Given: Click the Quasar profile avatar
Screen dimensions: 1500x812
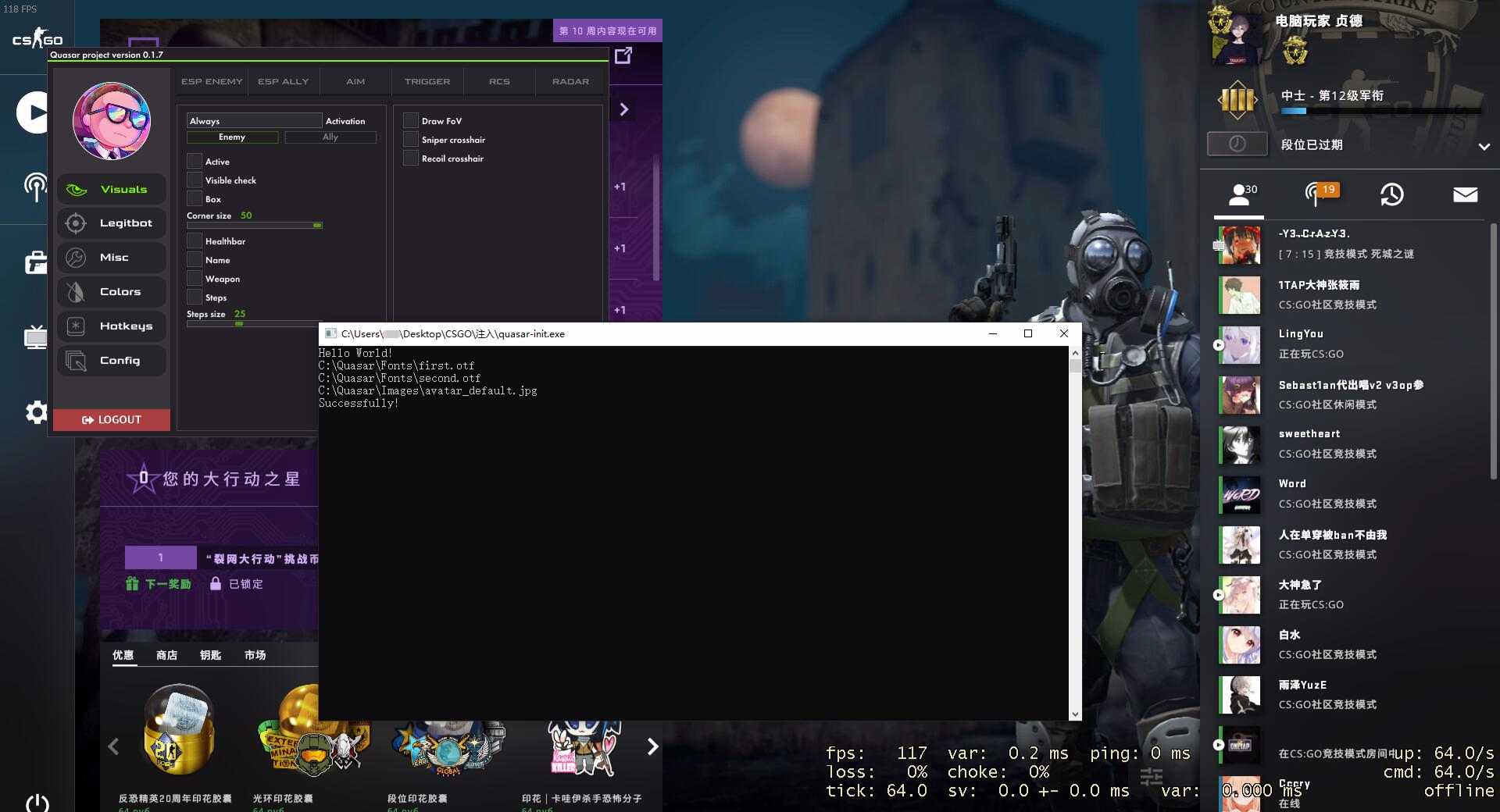Looking at the screenshot, I should click(112, 121).
